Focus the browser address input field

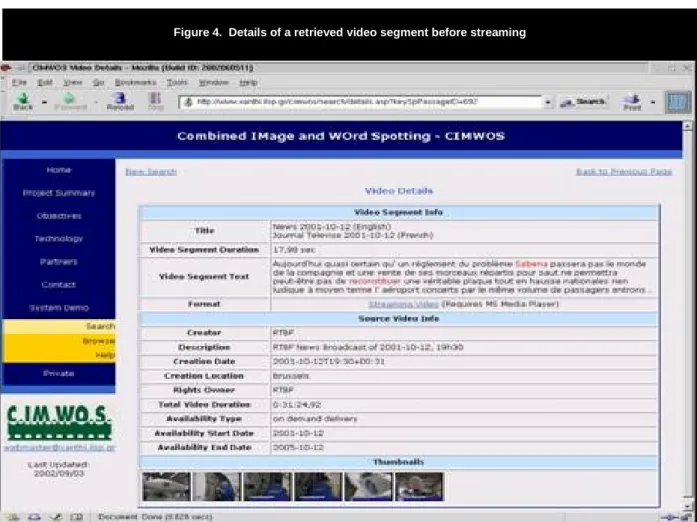click(x=360, y=102)
